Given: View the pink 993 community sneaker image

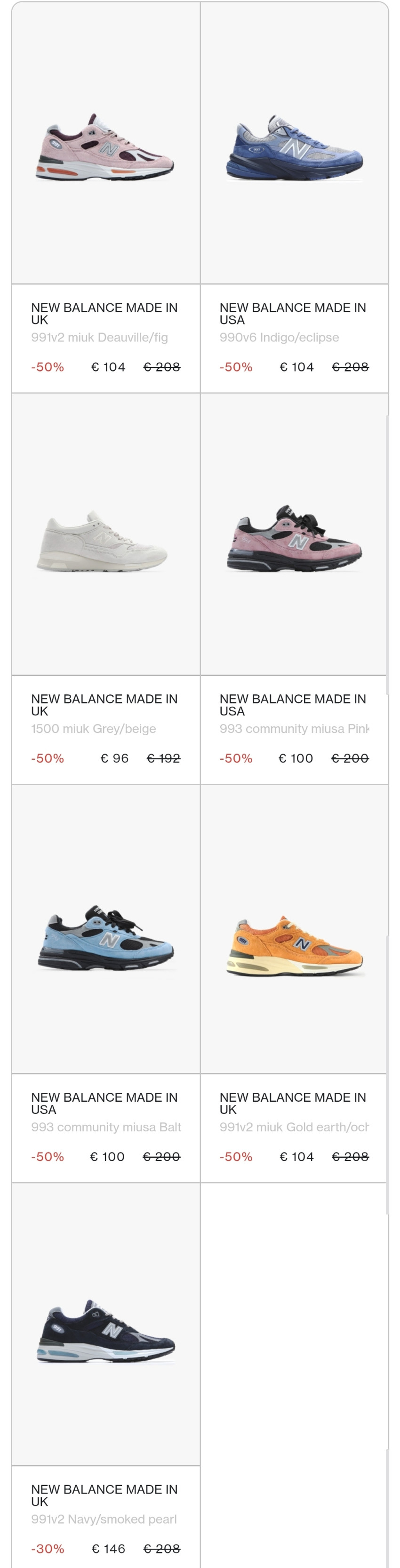Looking at the screenshot, I should click(x=294, y=538).
